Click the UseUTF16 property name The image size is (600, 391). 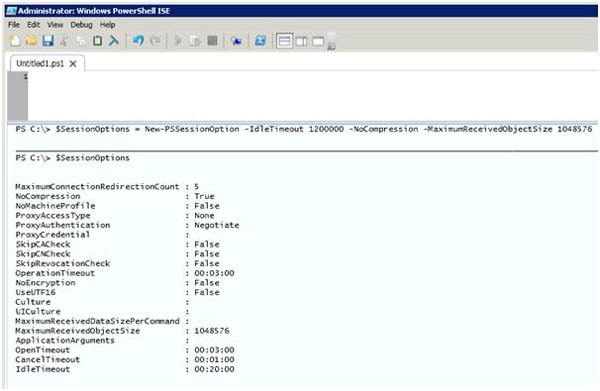coord(35,292)
